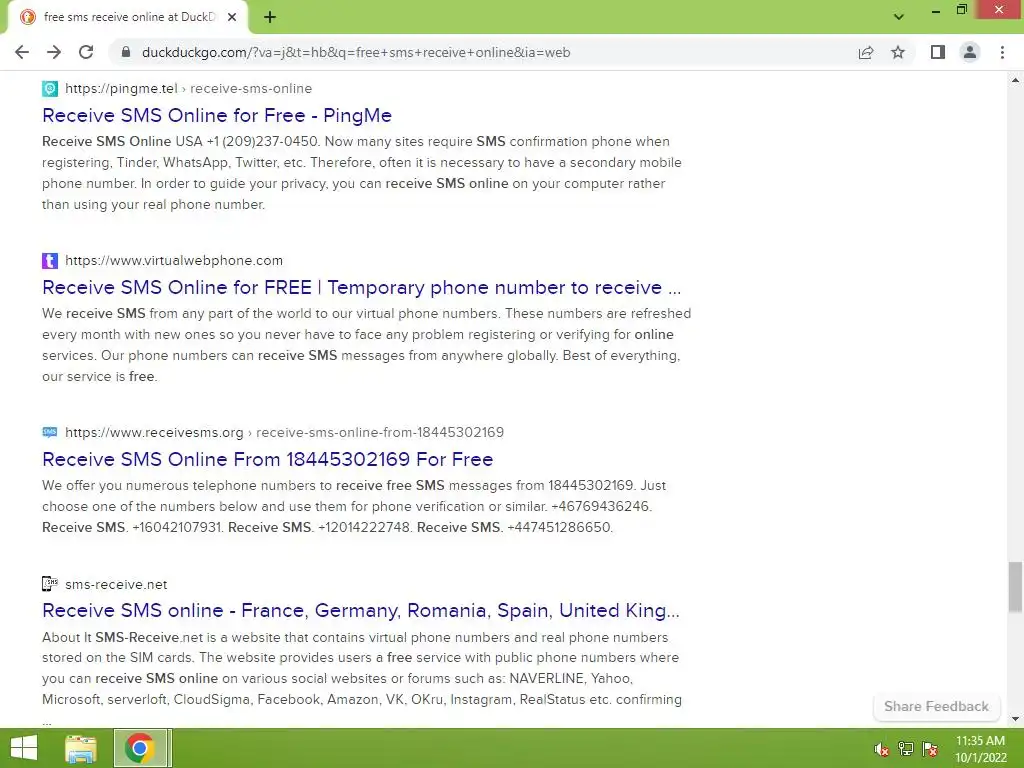This screenshot has width=1024, height=768.
Task: Click the receivesms.org favicon
Action: click(50, 432)
